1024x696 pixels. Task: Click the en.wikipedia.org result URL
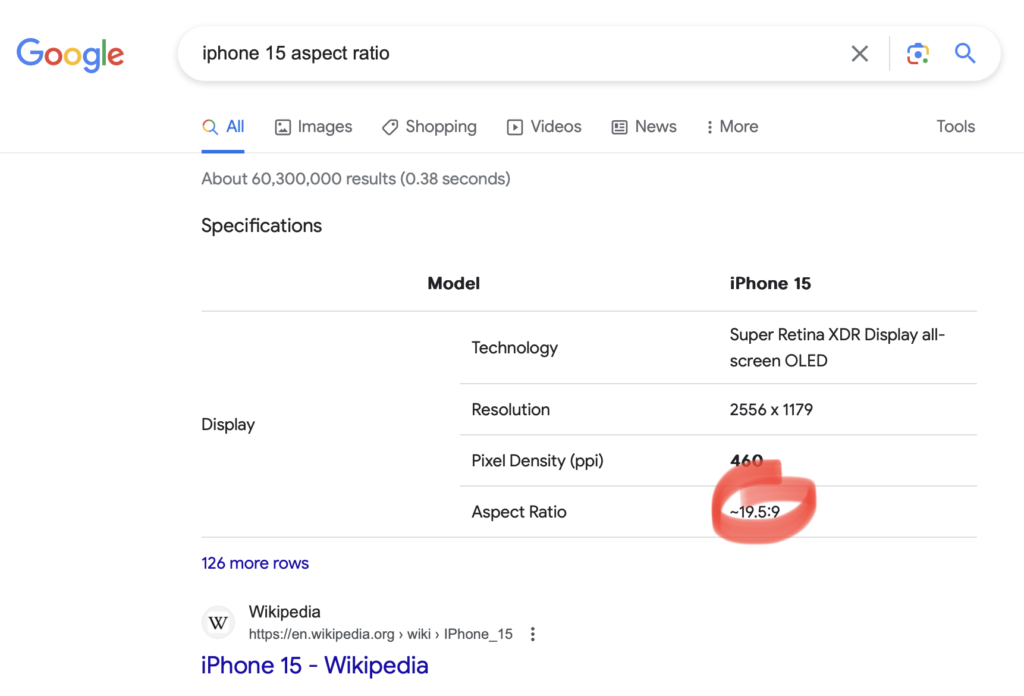tap(380, 634)
